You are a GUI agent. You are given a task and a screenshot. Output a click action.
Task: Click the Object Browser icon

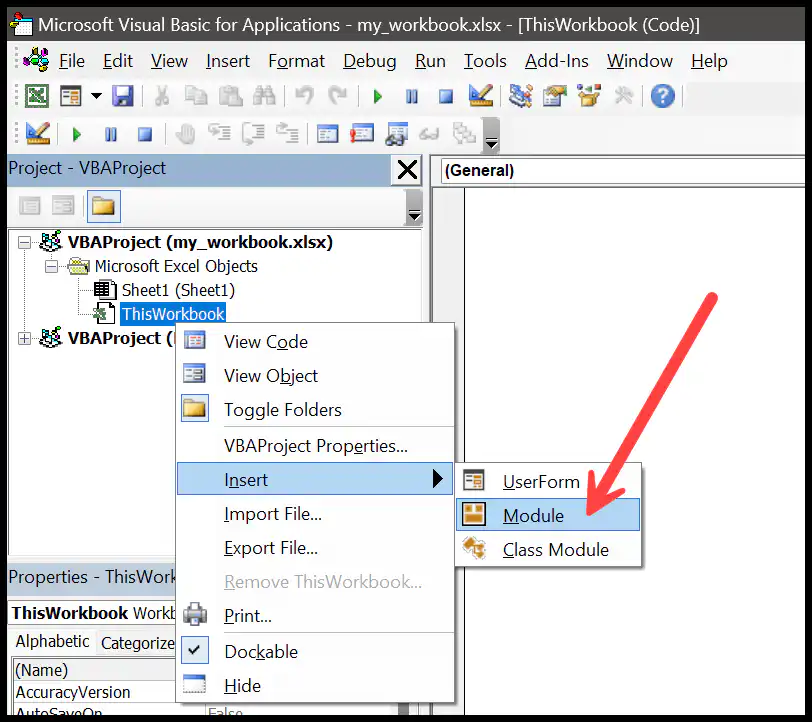click(589, 96)
